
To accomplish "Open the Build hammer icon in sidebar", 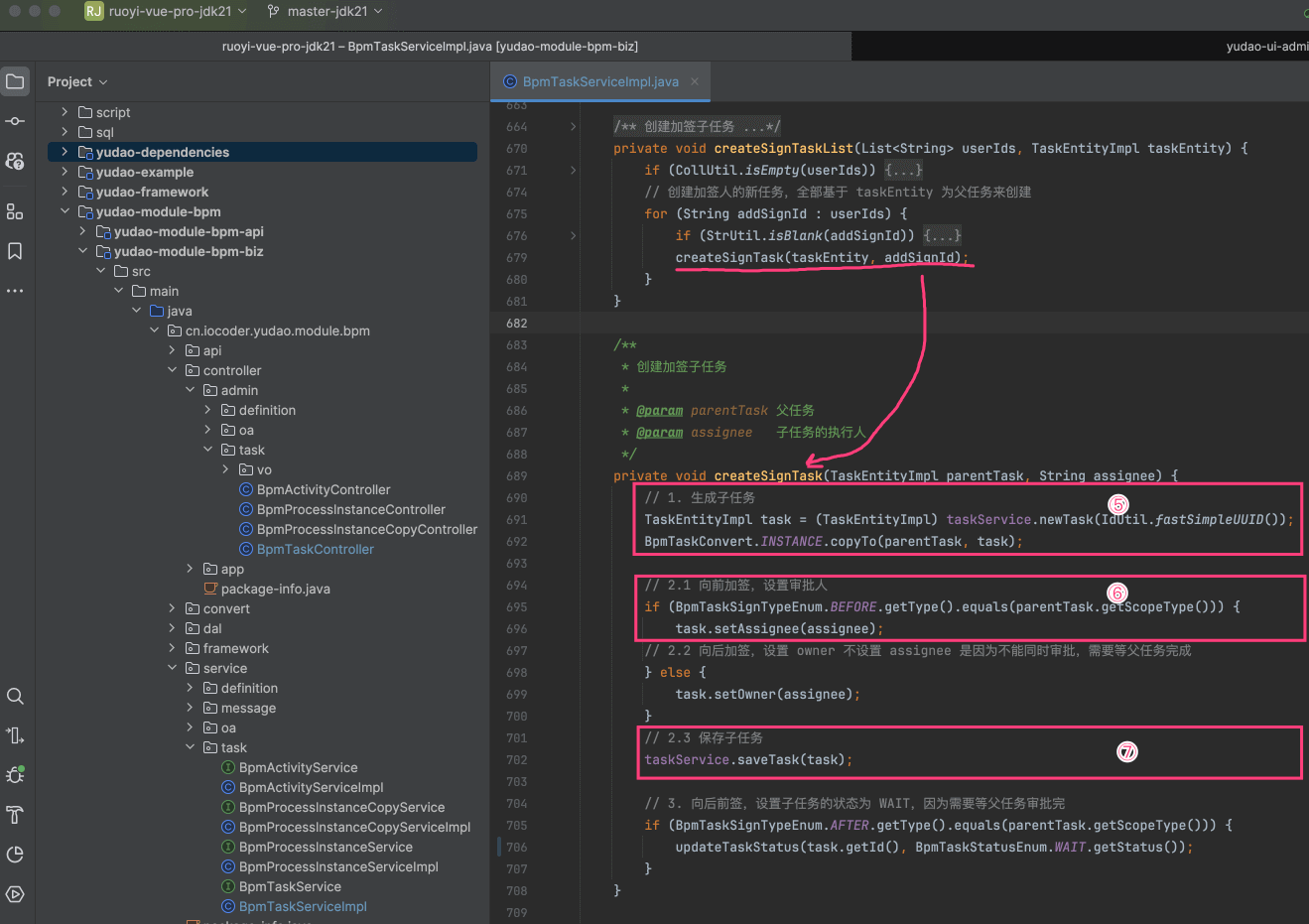I will 15,815.
